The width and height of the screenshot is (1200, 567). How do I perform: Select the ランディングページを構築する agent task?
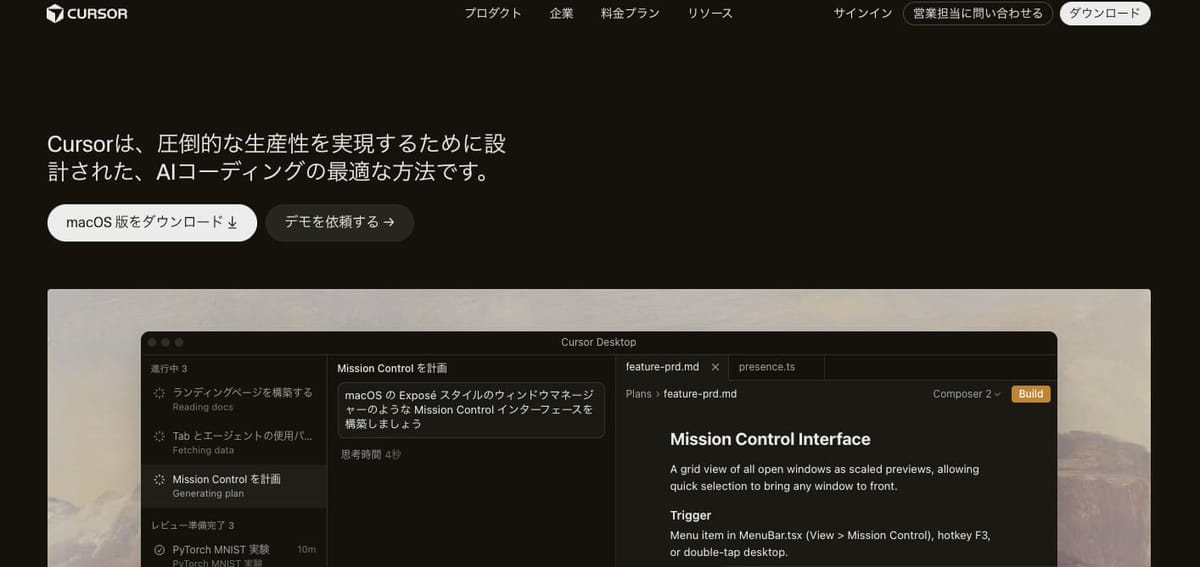[234, 399]
